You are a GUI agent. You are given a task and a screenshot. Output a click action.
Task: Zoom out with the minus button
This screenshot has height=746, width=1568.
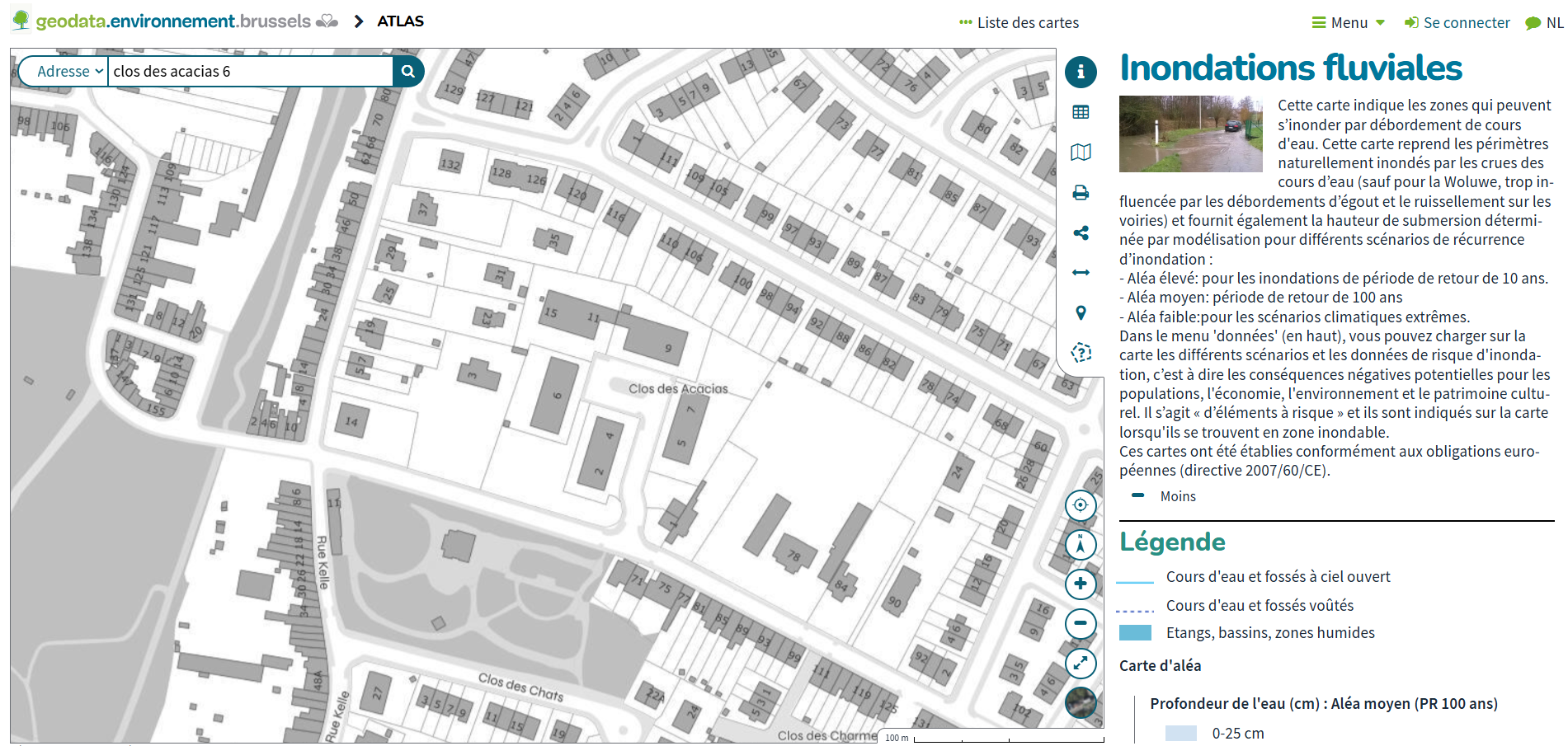1081,624
